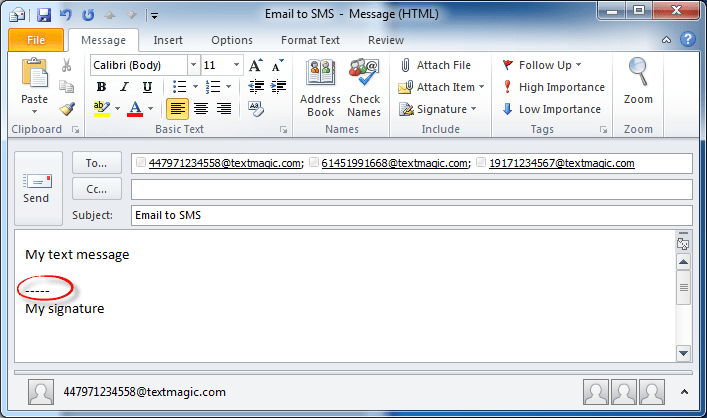This screenshot has height=418, width=707.
Task: Toggle italic formatting
Action: pos(124,87)
